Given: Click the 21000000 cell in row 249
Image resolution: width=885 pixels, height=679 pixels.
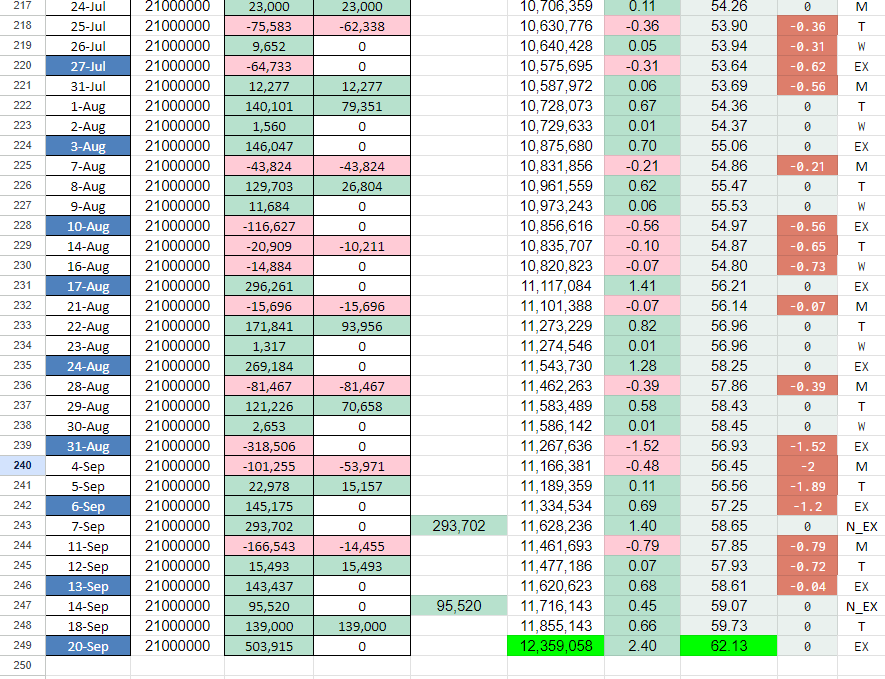Looking at the screenshot, I should point(177,646).
